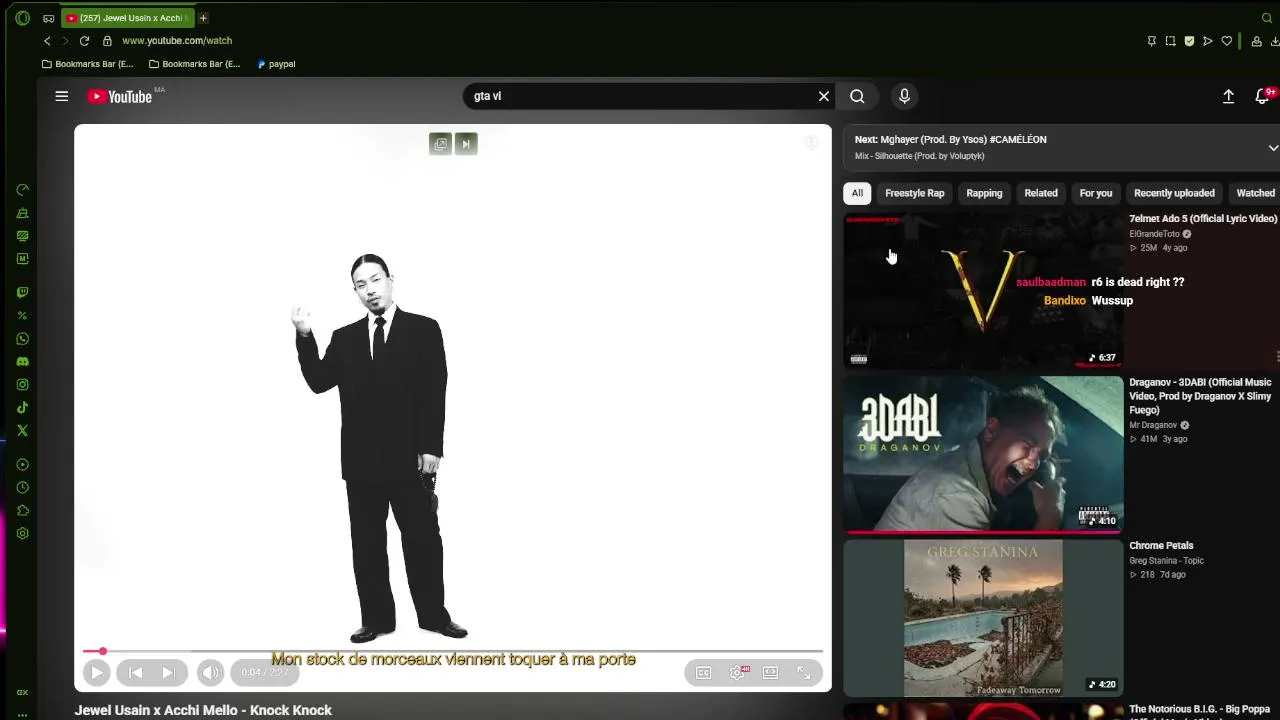Select the 'Rapping' filter chip
This screenshot has height=720, width=1280.
pos(984,193)
